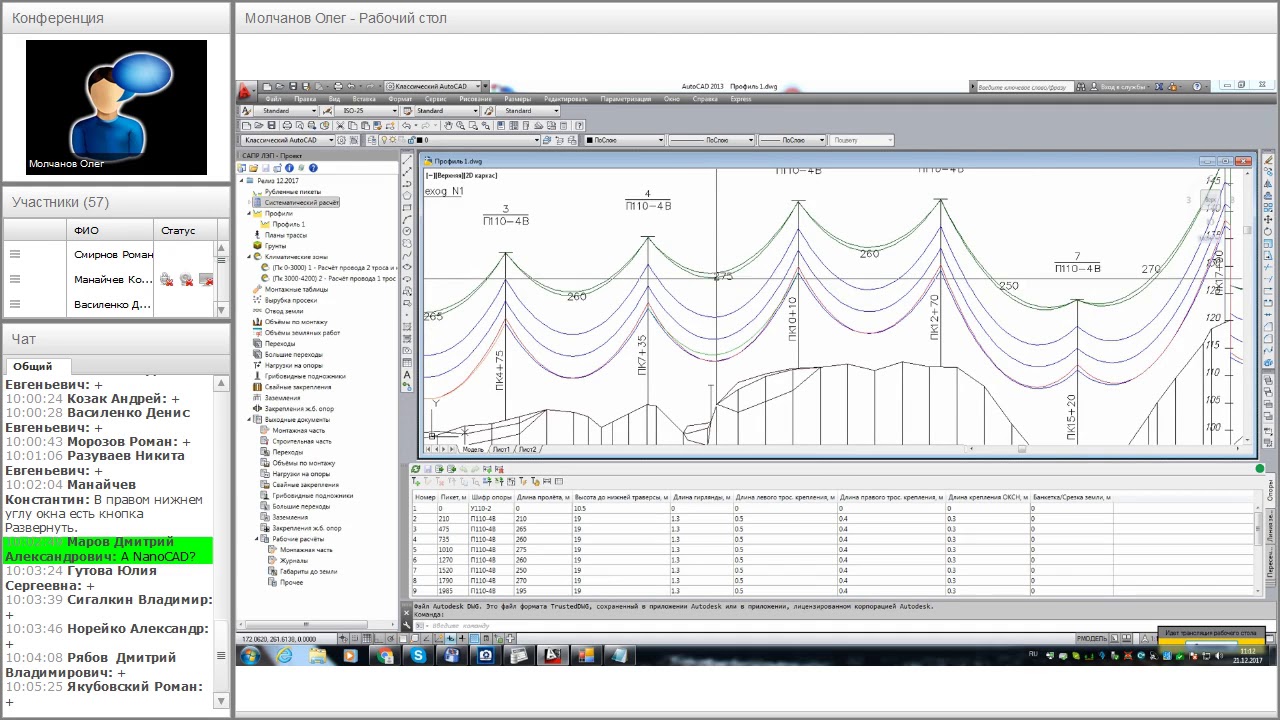Open the ПоСлою color dropdown
The image size is (1280, 720).
point(623,140)
